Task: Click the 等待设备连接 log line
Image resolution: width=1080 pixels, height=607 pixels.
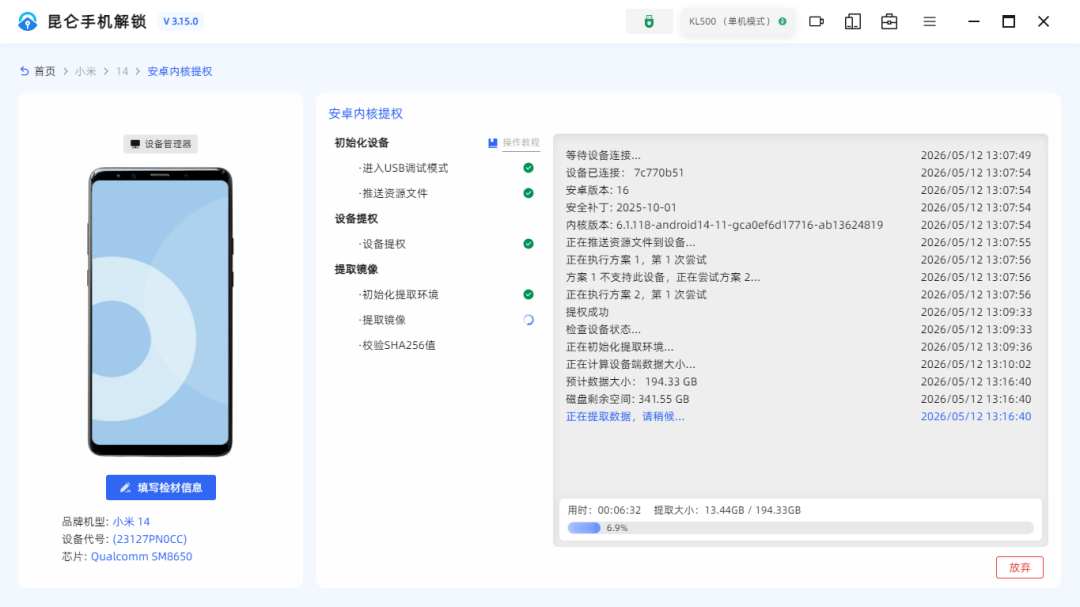Action: pyautogui.click(x=603, y=155)
